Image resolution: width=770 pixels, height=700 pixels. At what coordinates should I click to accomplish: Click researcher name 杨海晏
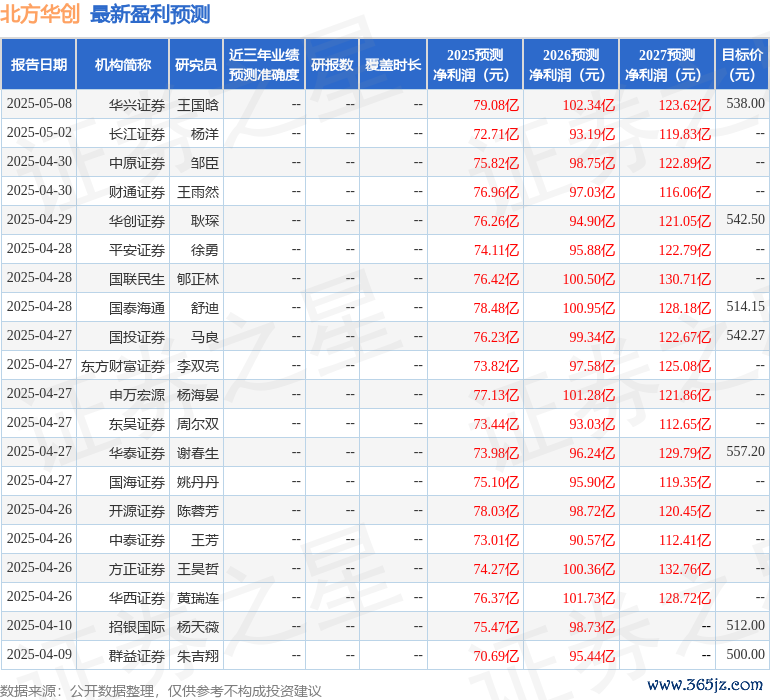[197, 394]
